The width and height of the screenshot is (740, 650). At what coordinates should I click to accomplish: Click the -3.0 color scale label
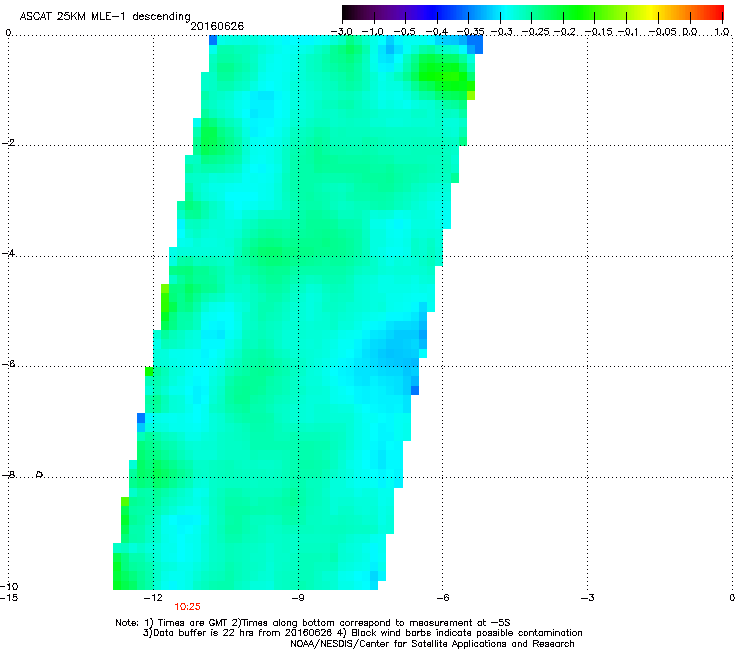[342, 32]
